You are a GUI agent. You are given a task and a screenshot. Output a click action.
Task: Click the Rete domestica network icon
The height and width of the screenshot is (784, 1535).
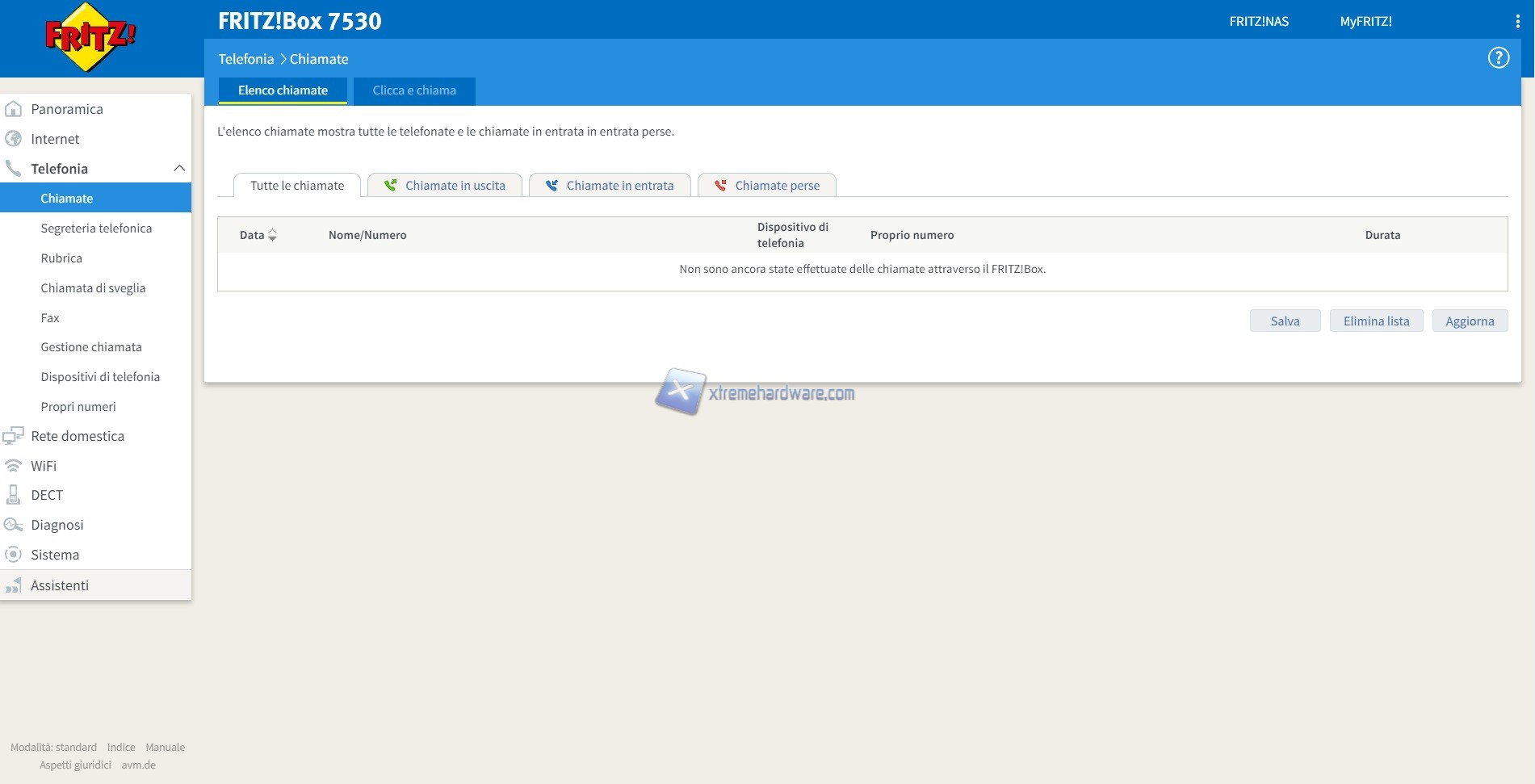pos(14,436)
